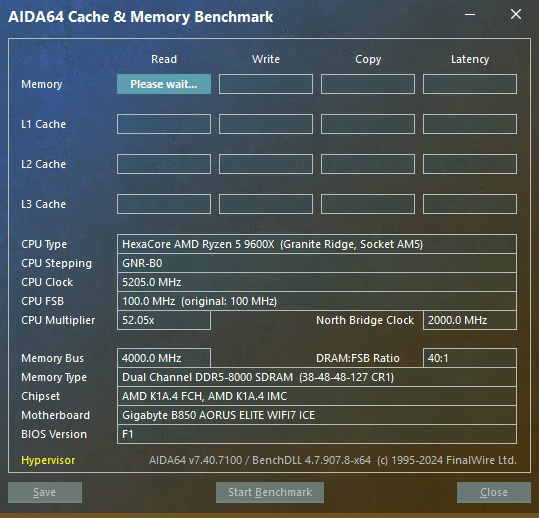Click the 'CPU Stepping' label
Viewport: 539px width, 518px height.
tap(56, 263)
